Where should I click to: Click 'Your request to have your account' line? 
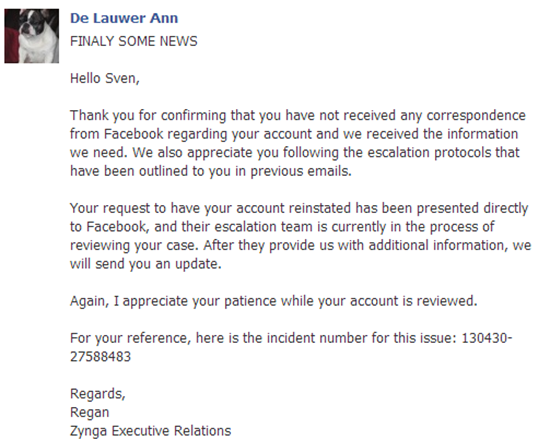point(177,208)
